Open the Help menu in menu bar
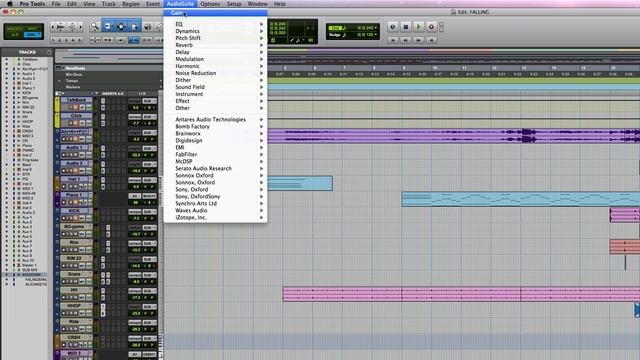The width and height of the screenshot is (640, 360). pyautogui.click(x=280, y=4)
